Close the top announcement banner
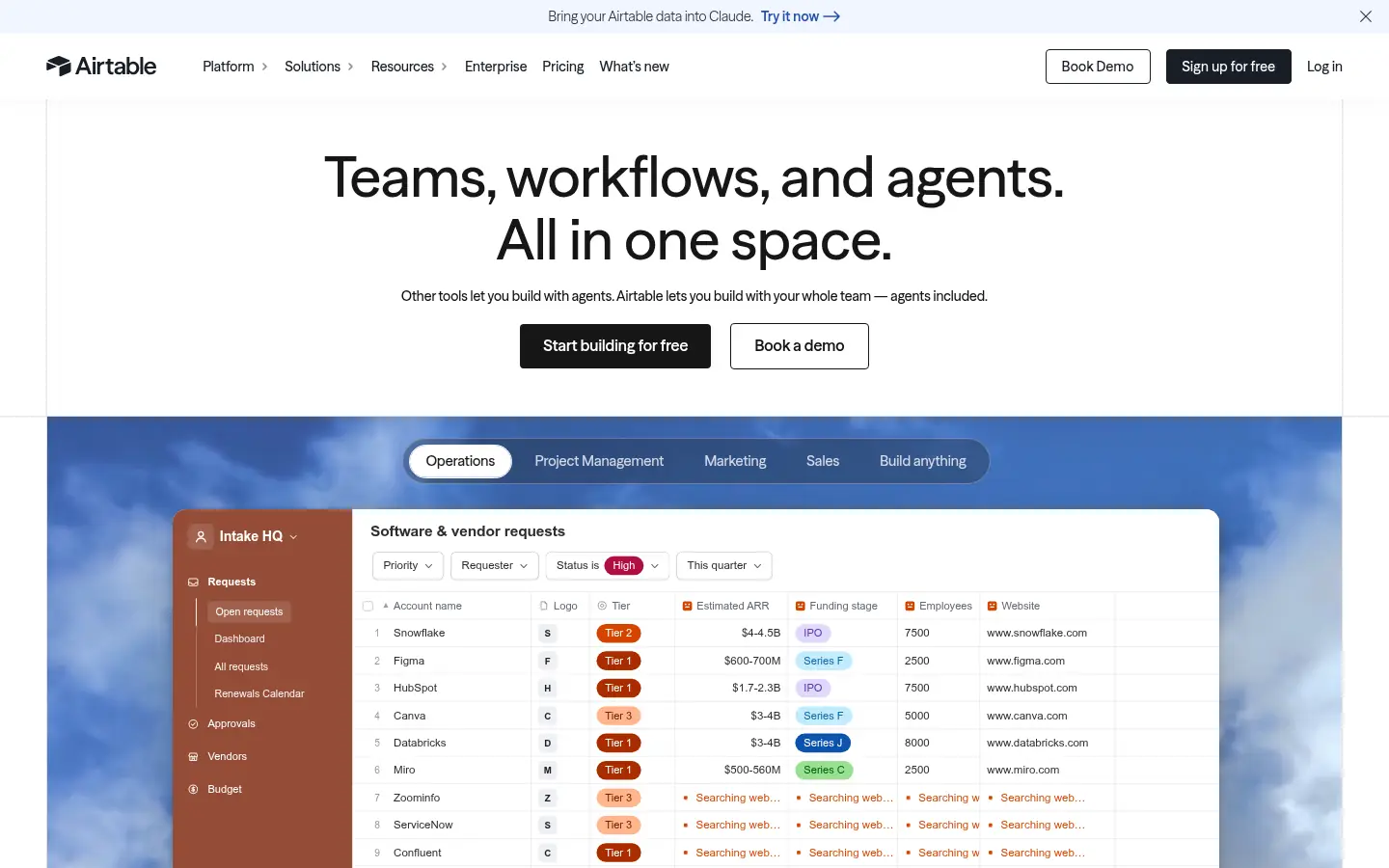Viewport: 1389px width, 868px height. pyautogui.click(x=1366, y=16)
